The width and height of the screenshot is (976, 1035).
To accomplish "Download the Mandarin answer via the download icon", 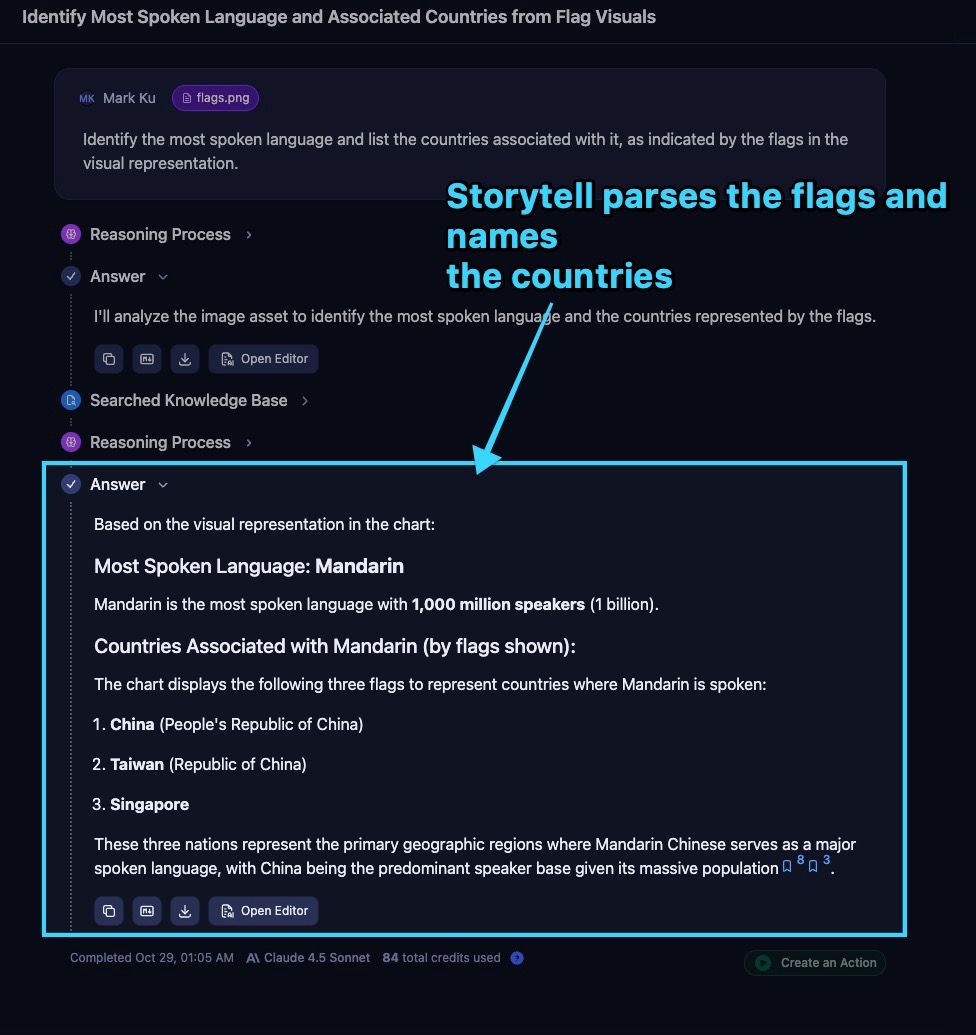I will 184,911.
